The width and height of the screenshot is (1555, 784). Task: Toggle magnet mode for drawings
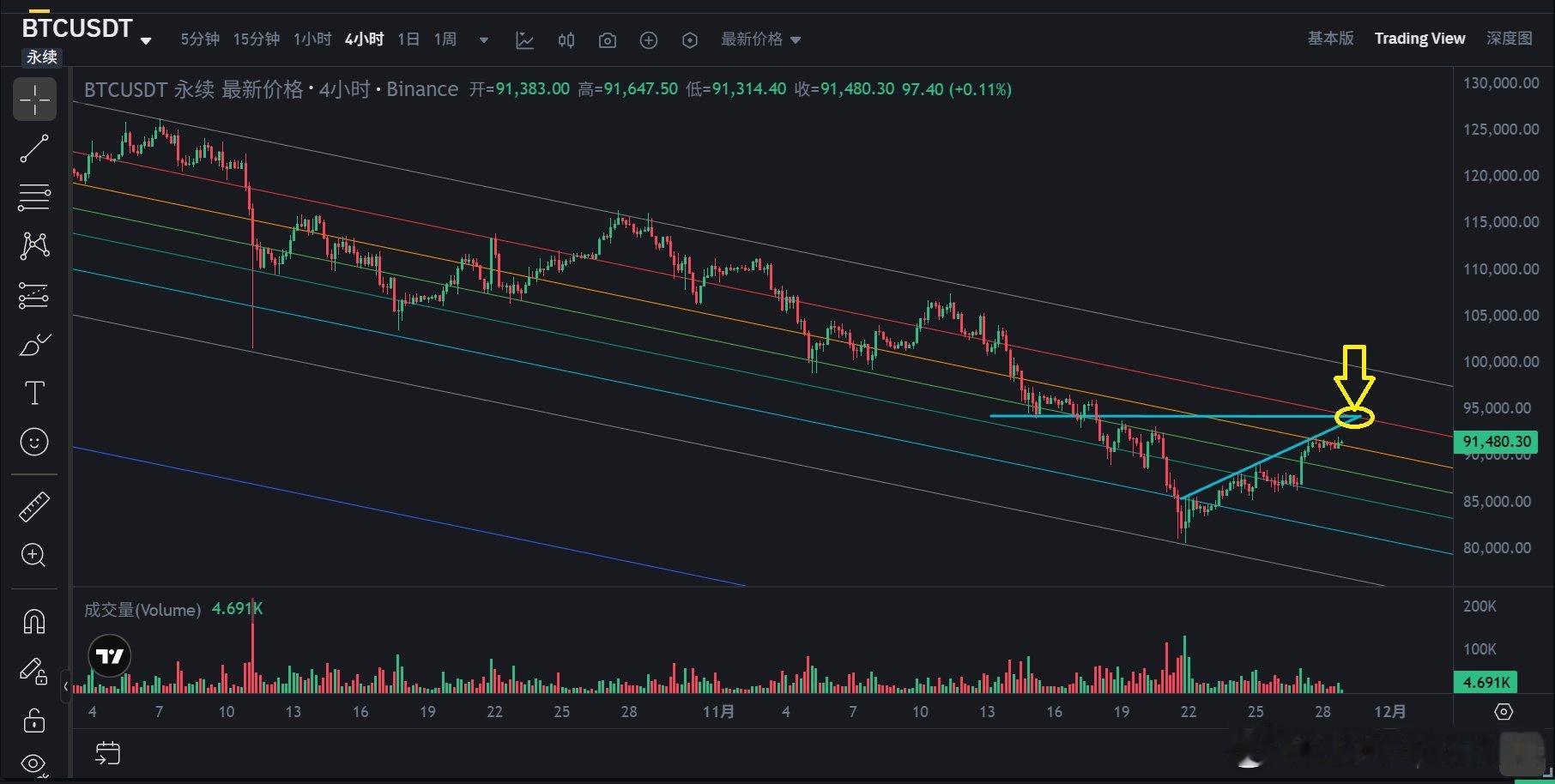[x=34, y=621]
